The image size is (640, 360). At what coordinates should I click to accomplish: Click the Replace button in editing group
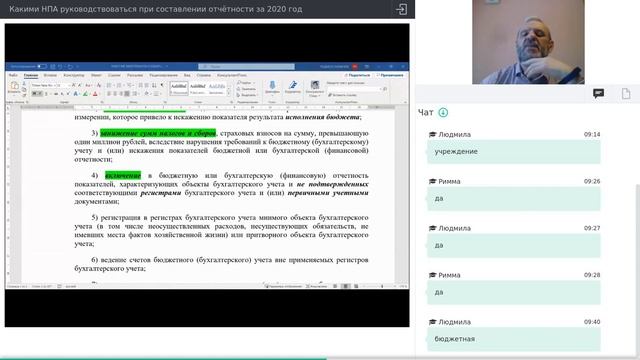(246, 89)
